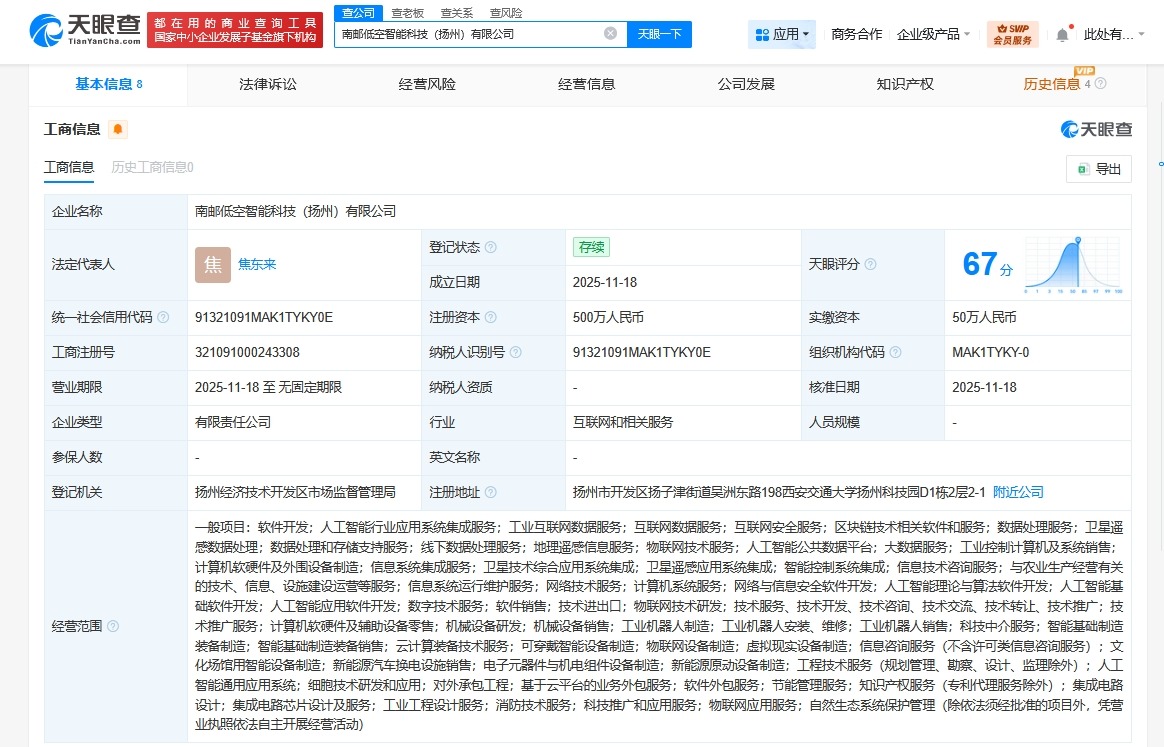Click the 天眼一下 search button

click(x=661, y=33)
